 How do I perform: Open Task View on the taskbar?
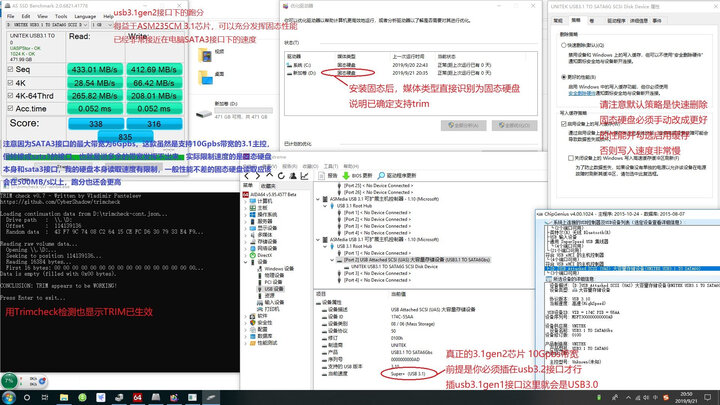click(45, 398)
